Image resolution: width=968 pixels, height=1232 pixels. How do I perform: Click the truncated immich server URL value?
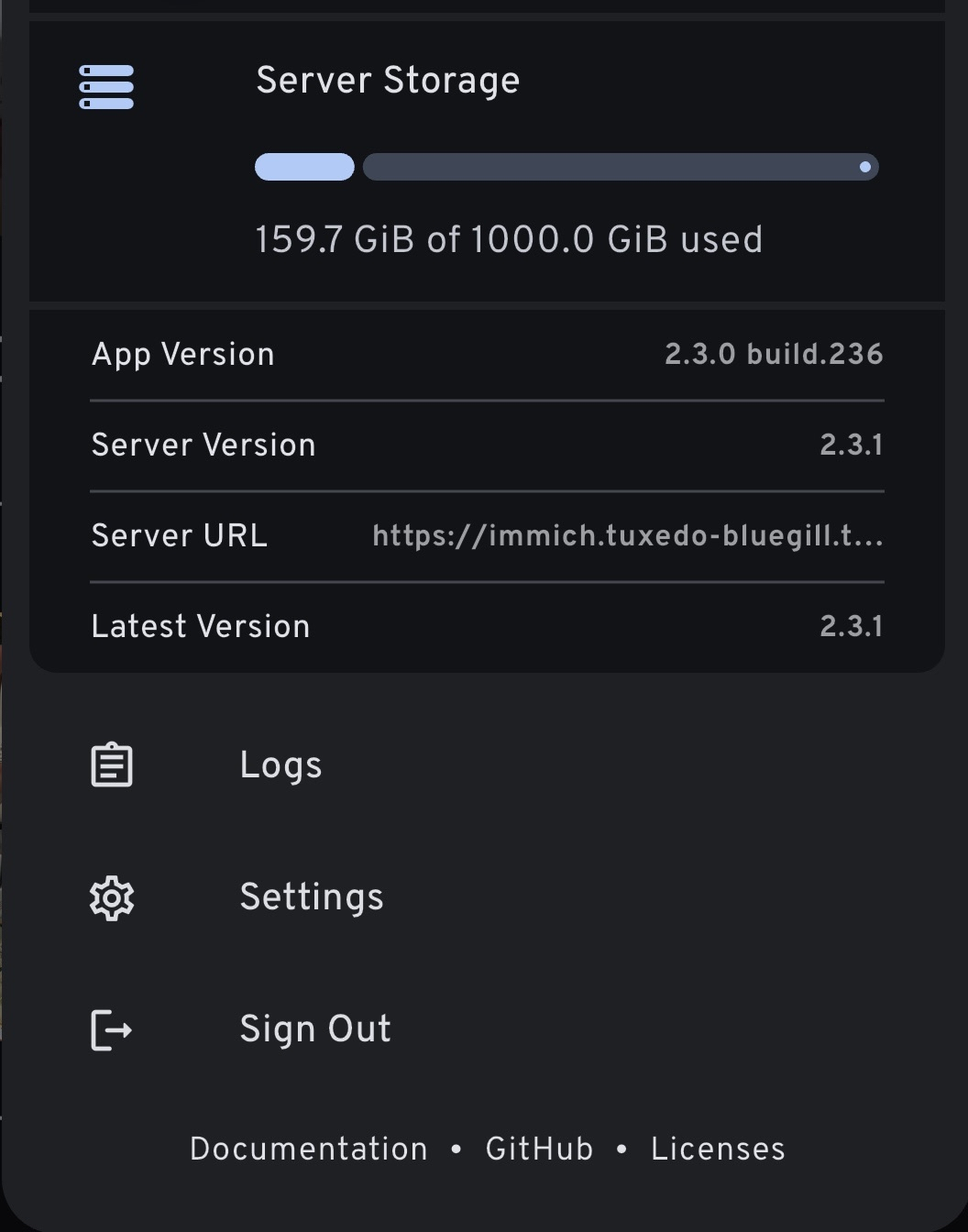pyautogui.click(x=627, y=536)
